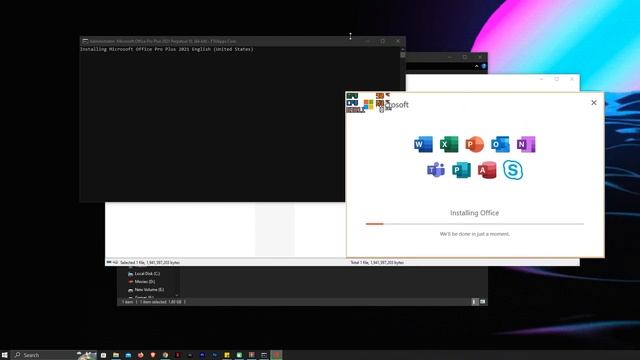The image size is (640, 360).
Task: Open the Windows Start menu
Action: pos(4,355)
